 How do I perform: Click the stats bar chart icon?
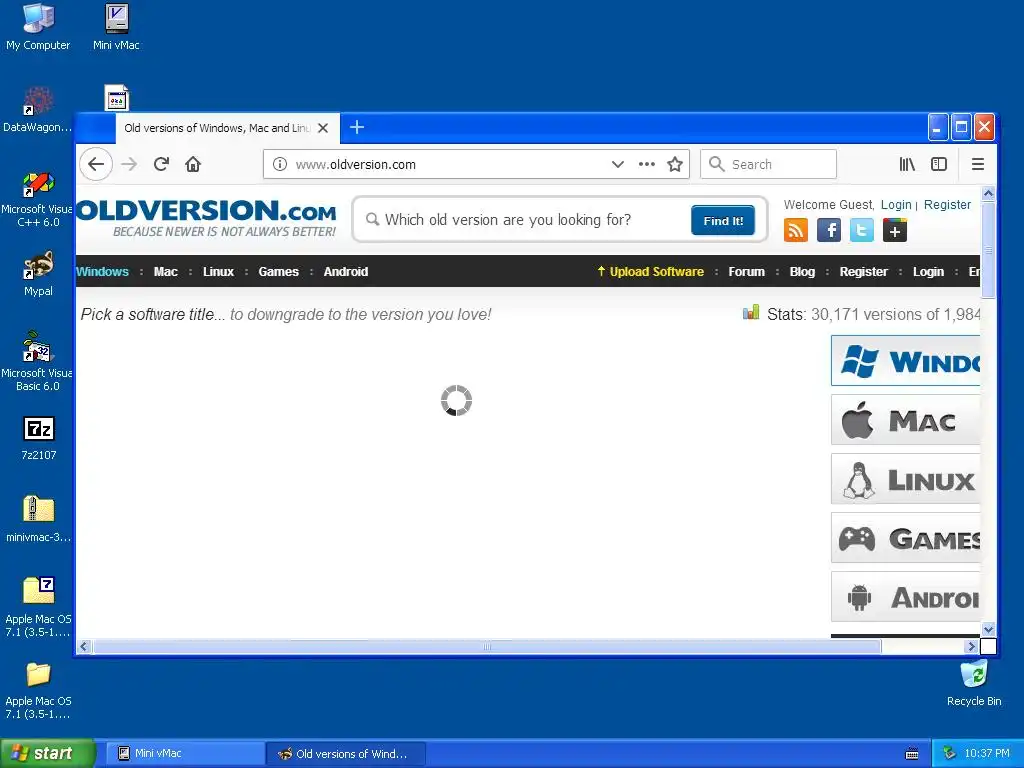(751, 312)
